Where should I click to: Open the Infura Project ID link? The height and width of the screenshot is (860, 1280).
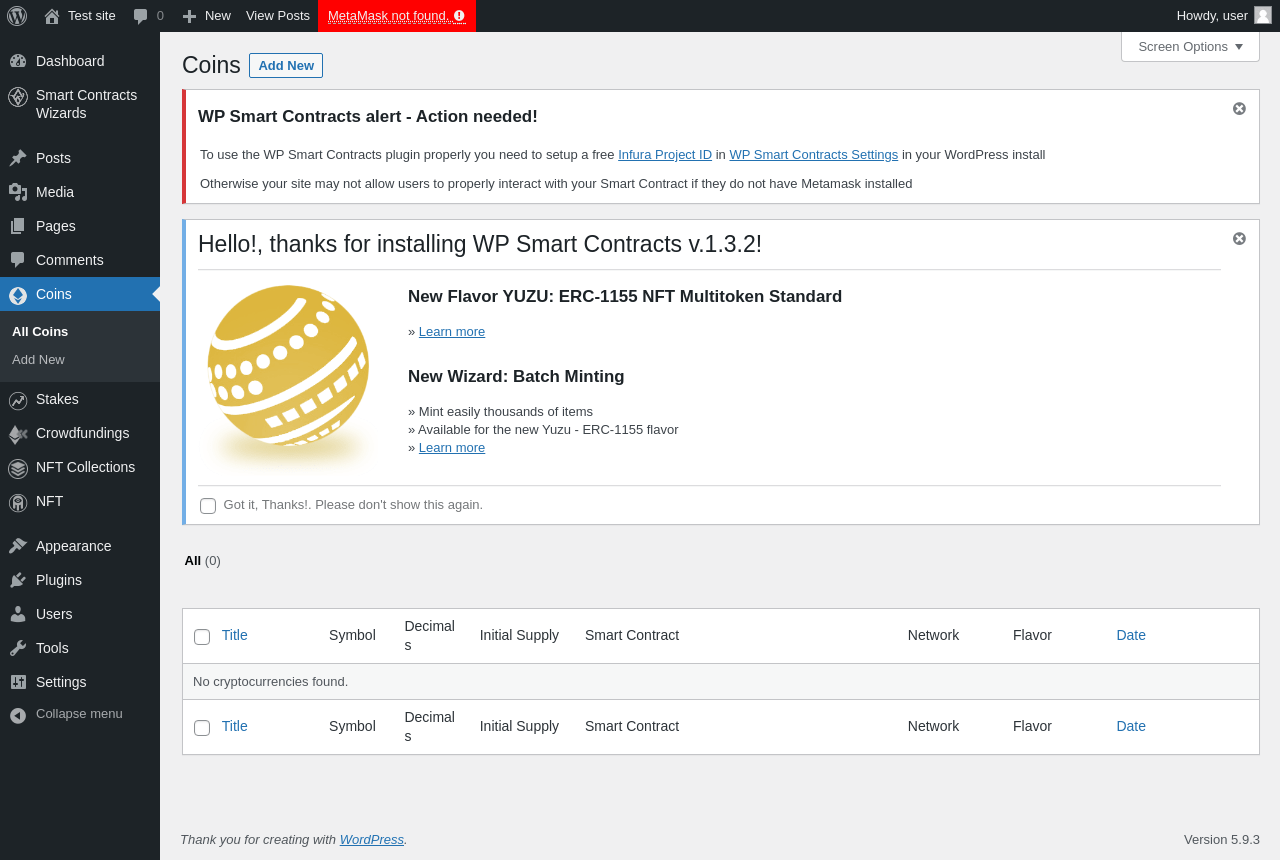pyautogui.click(x=665, y=154)
